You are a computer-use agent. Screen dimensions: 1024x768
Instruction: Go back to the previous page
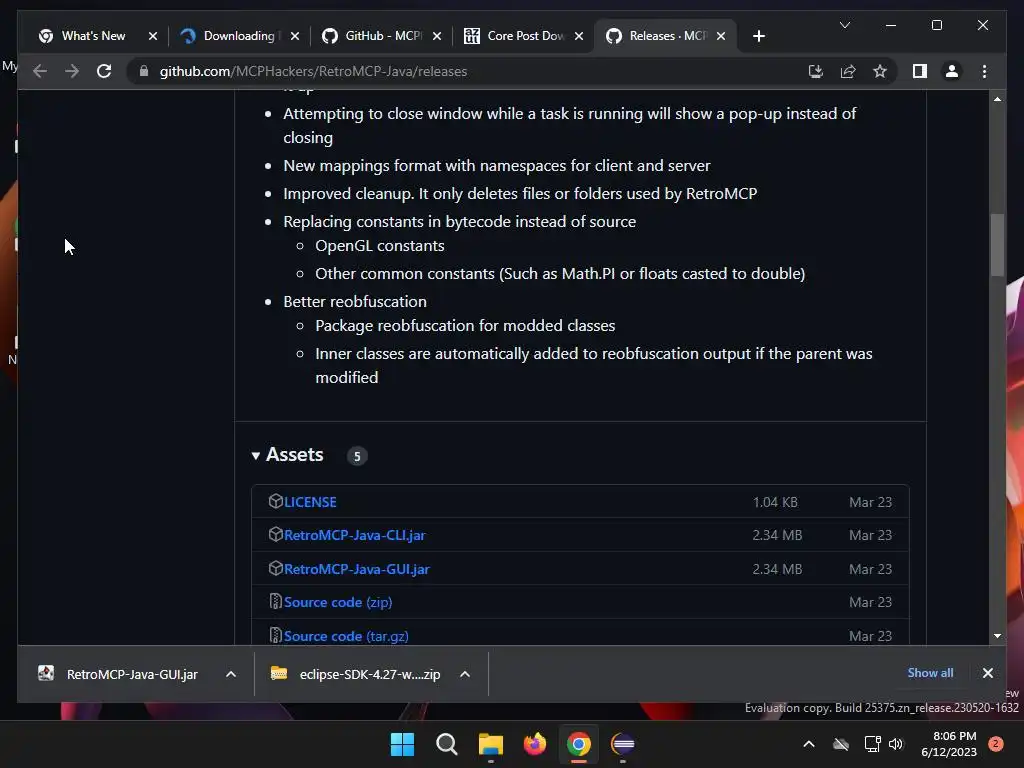pos(40,71)
